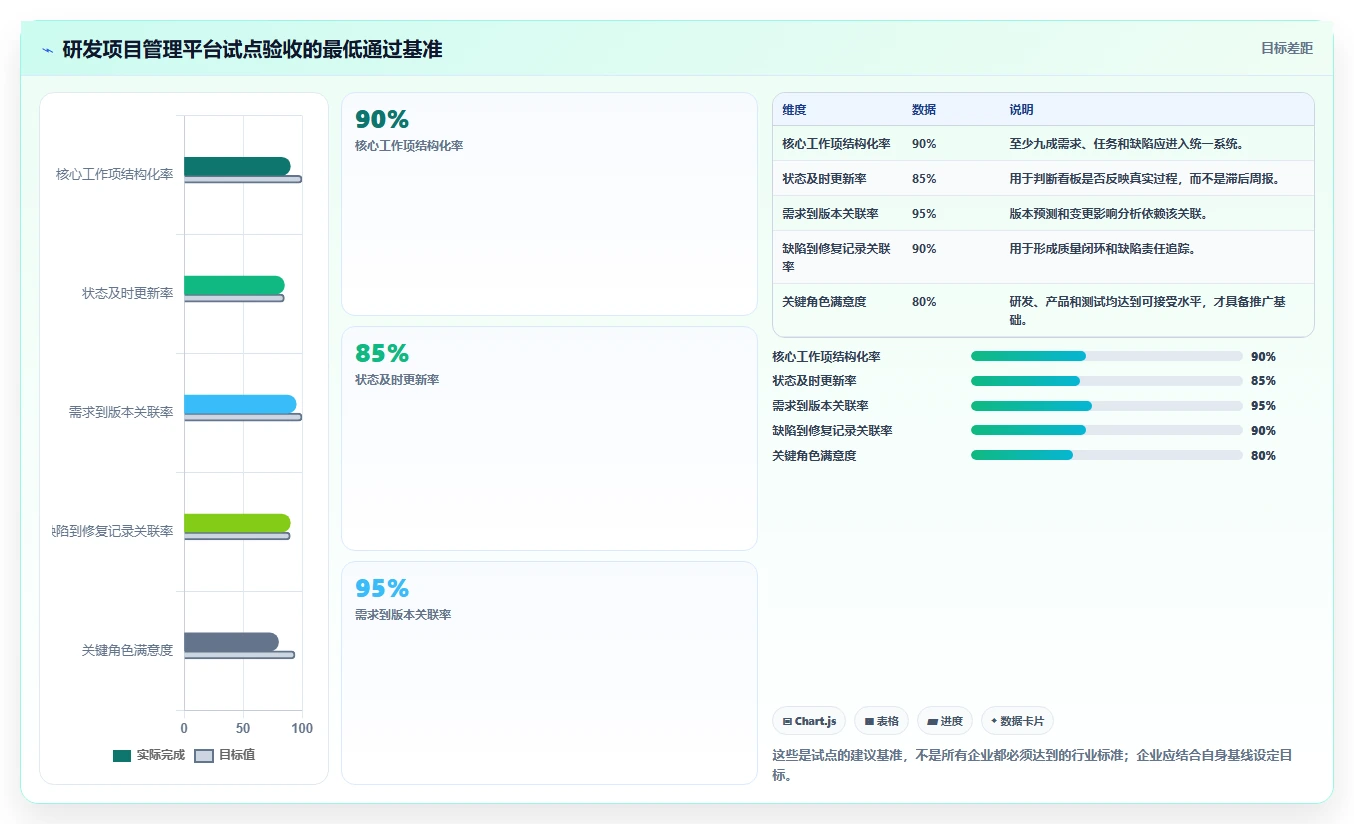Toggle the 目标值 dataset in the chart legend
This screenshot has height=824, width=1354.
point(225,755)
